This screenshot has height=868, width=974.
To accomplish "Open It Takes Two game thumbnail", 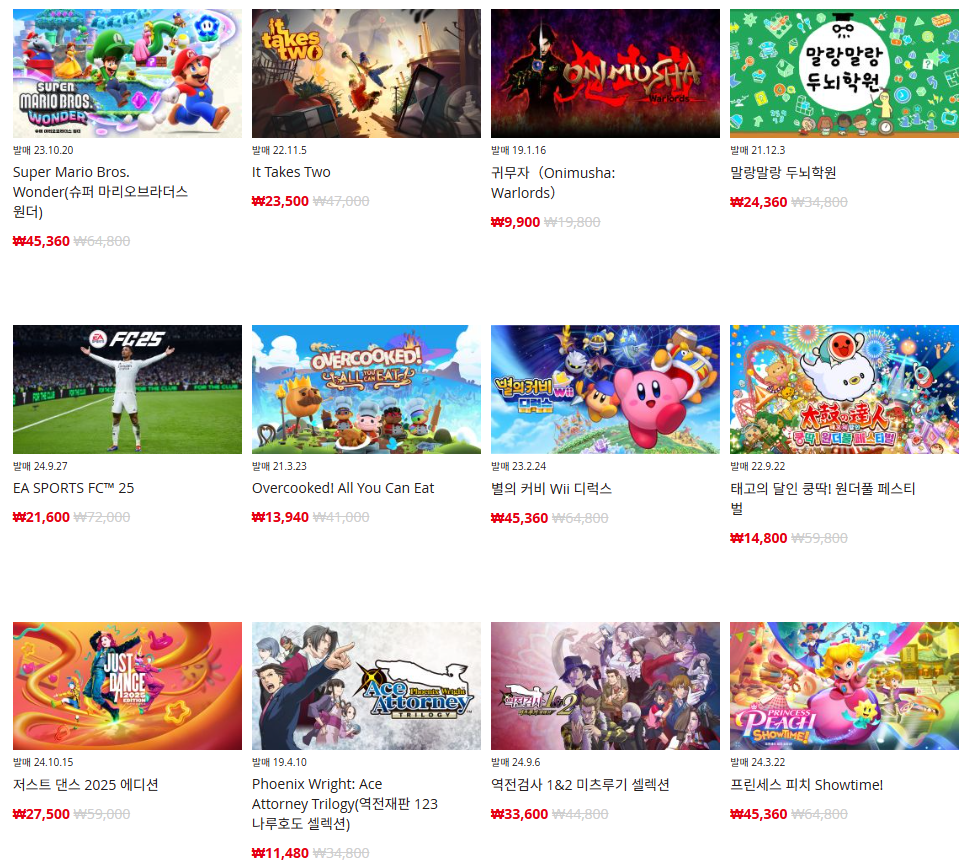I will [366, 73].
